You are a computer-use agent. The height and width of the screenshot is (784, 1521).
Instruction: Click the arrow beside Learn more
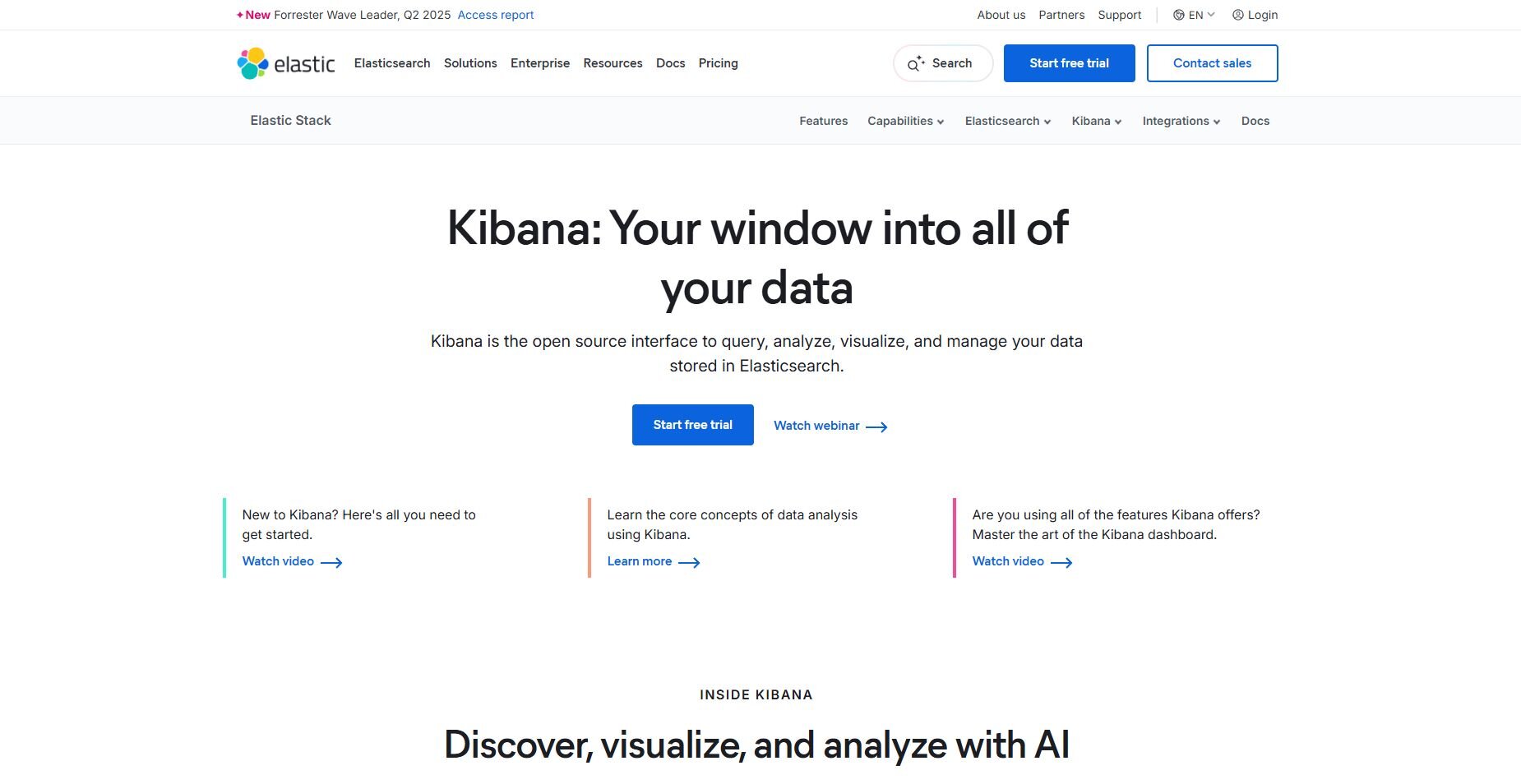[x=689, y=562]
